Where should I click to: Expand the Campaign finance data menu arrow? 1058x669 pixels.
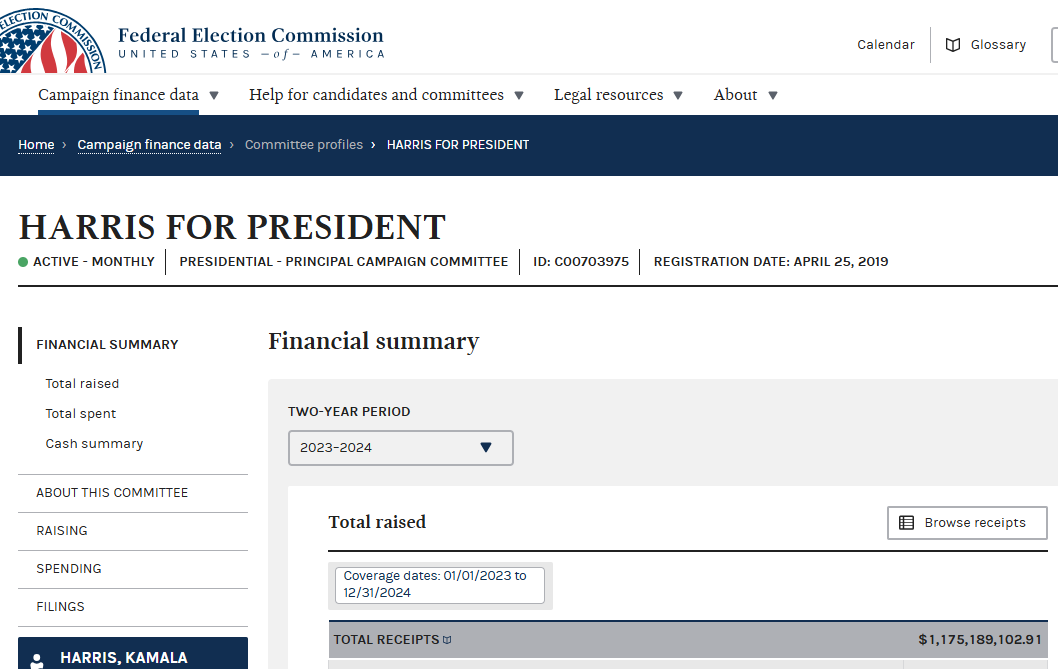point(214,96)
